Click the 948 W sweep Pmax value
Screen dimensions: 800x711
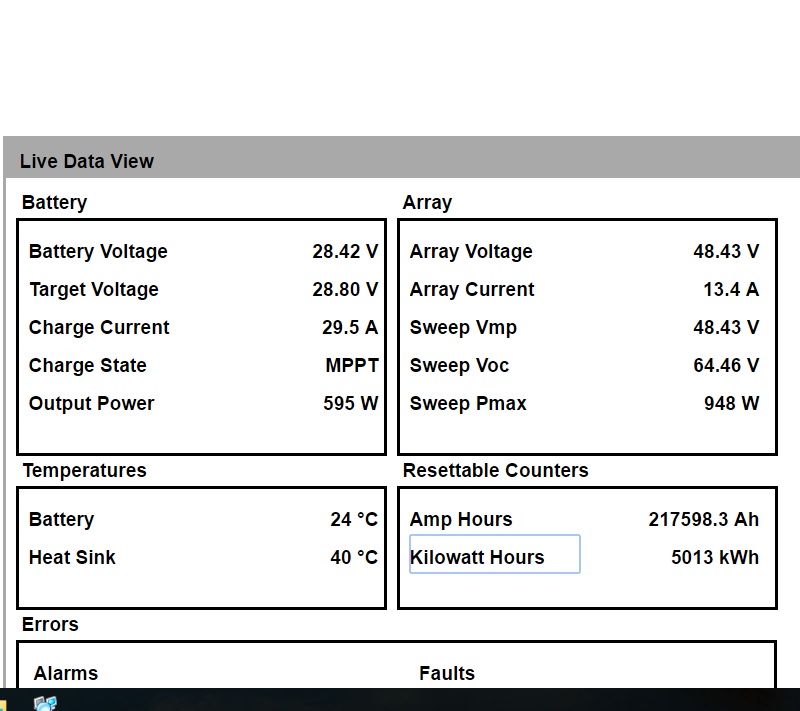pyautogui.click(x=732, y=403)
